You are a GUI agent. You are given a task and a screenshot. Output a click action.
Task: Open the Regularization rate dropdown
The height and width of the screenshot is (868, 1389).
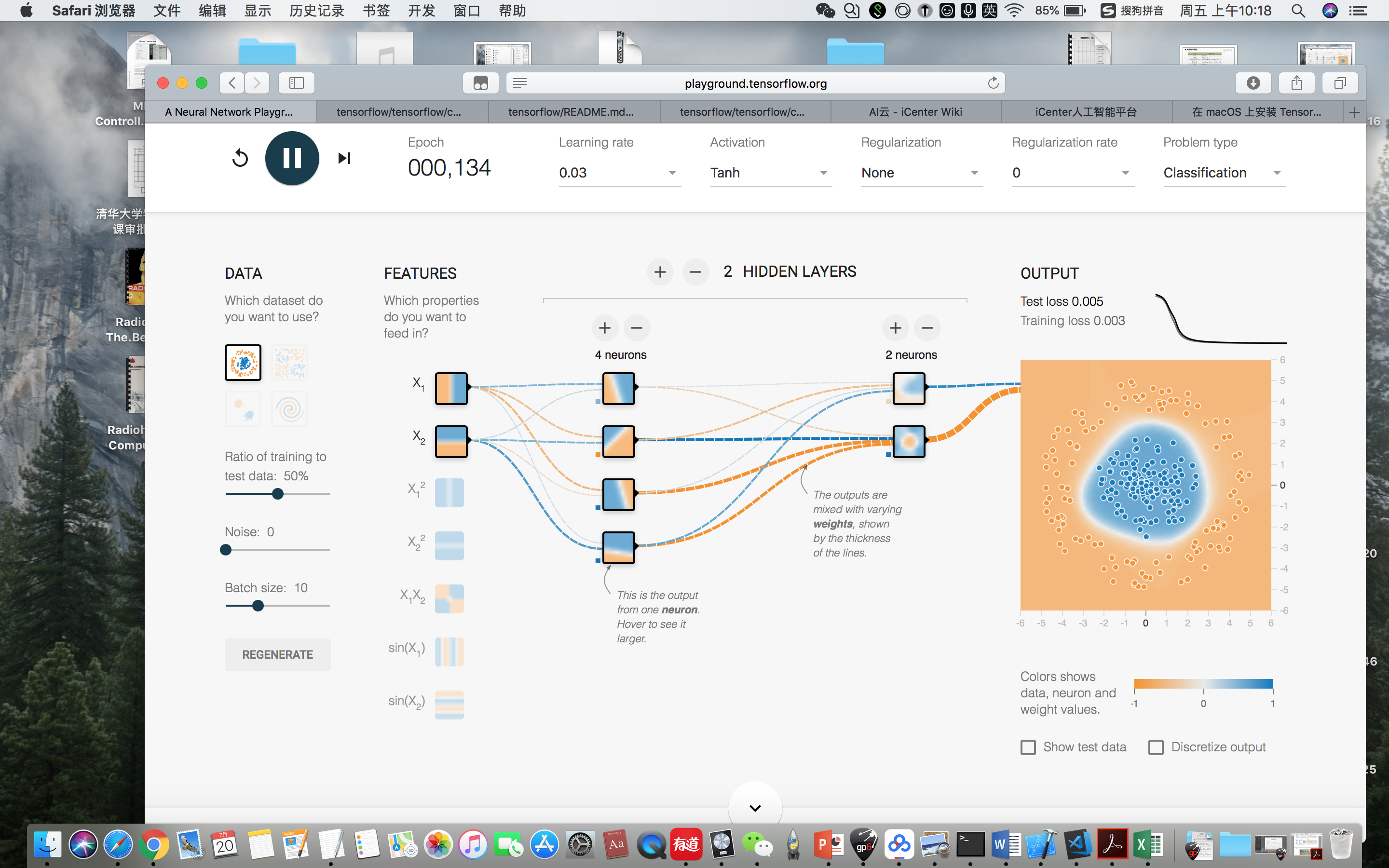coord(1073,173)
